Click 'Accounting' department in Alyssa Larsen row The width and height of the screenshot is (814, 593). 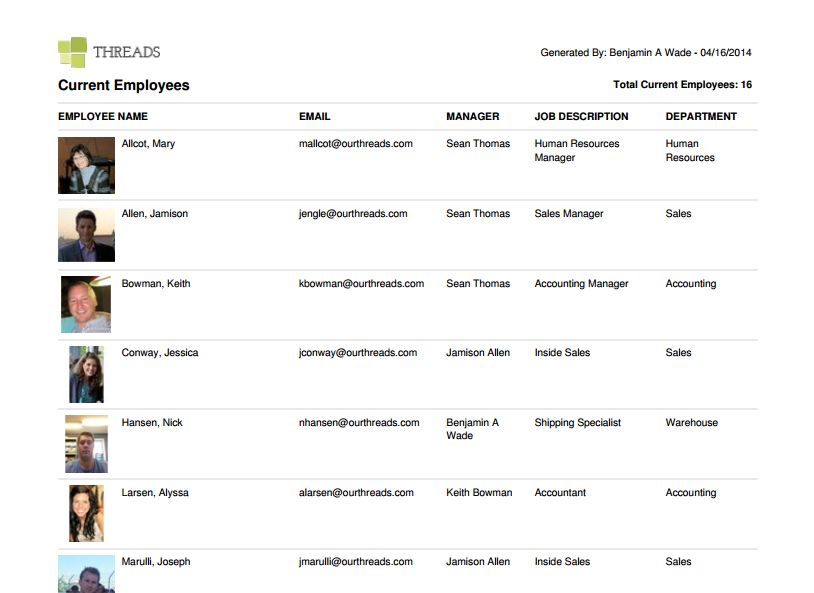point(691,492)
